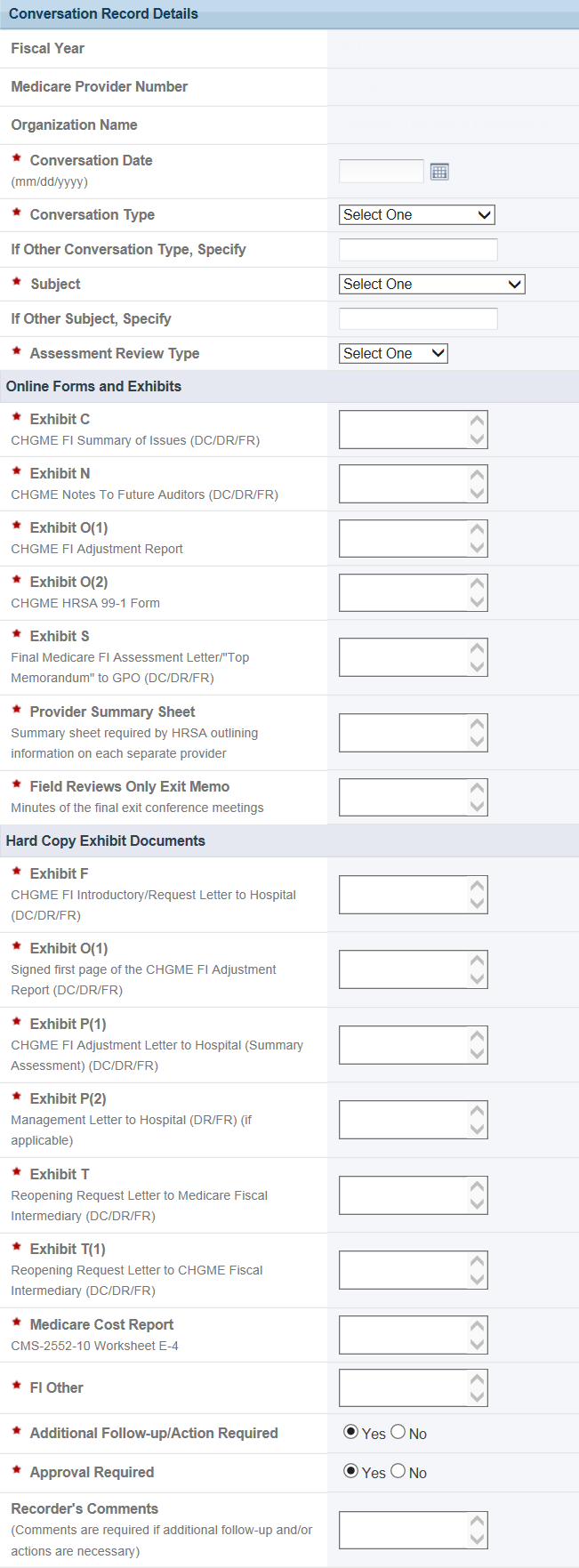This screenshot has width=579, height=1568.
Task: Select Yes for Approval Required
Action: point(351,1471)
